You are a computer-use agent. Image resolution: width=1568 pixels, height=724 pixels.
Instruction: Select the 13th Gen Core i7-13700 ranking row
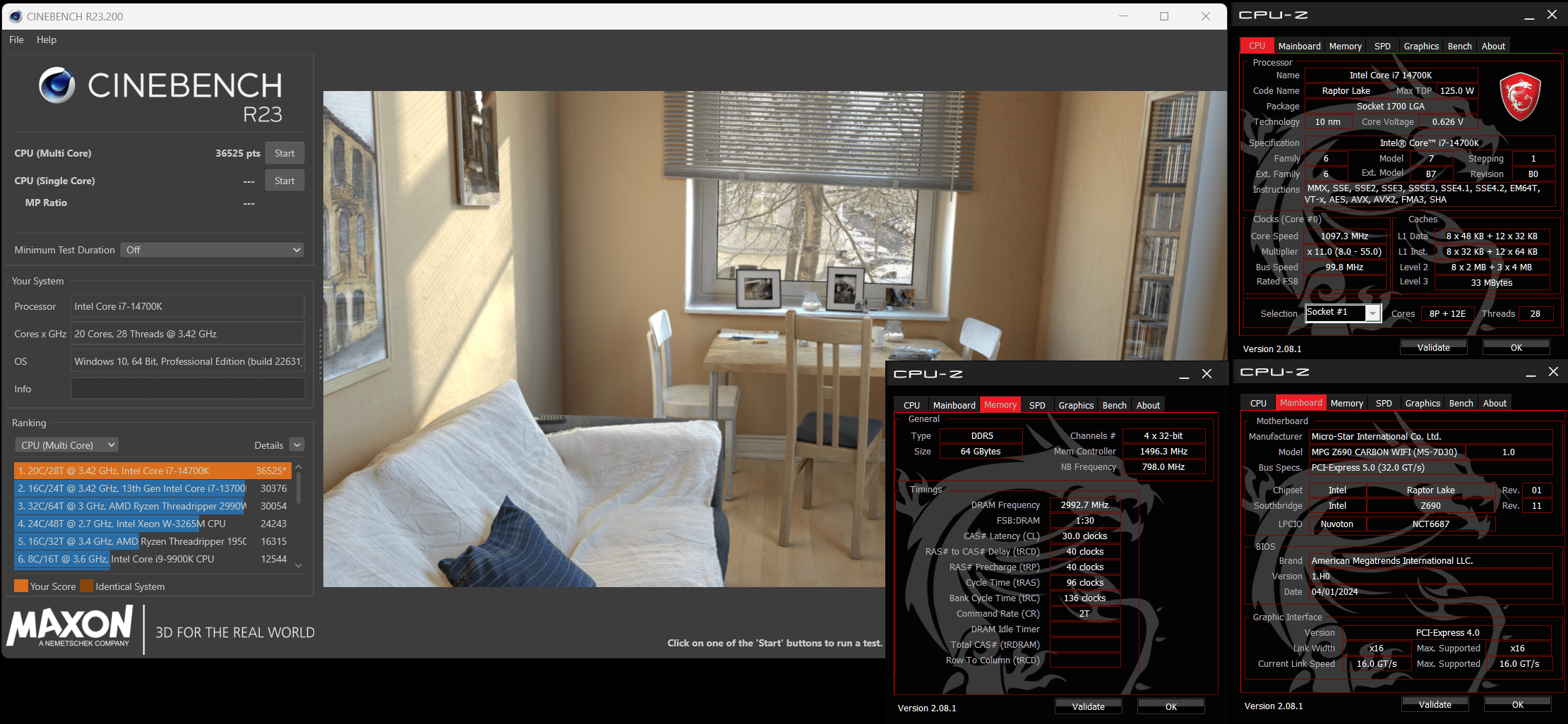click(x=152, y=488)
